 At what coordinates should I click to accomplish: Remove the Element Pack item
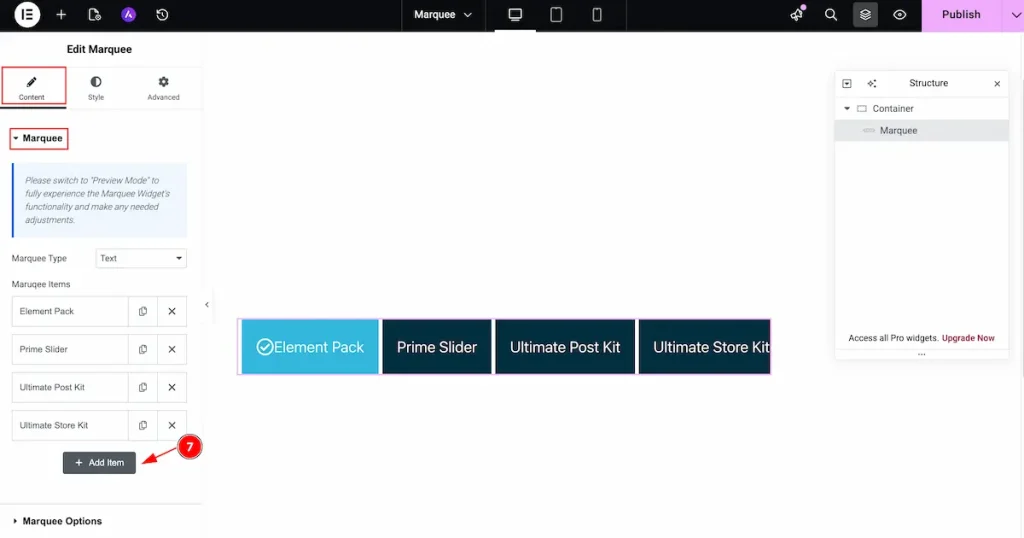click(172, 311)
